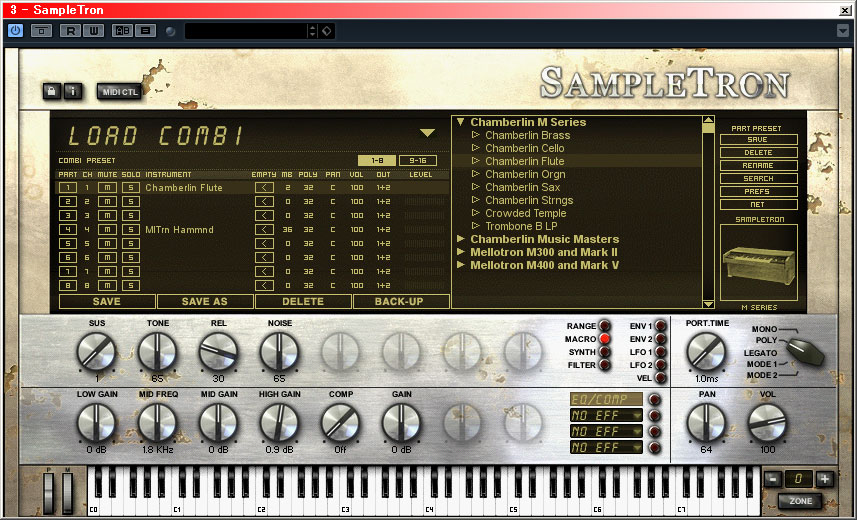Click the pitch bend wheel P

click(49, 493)
